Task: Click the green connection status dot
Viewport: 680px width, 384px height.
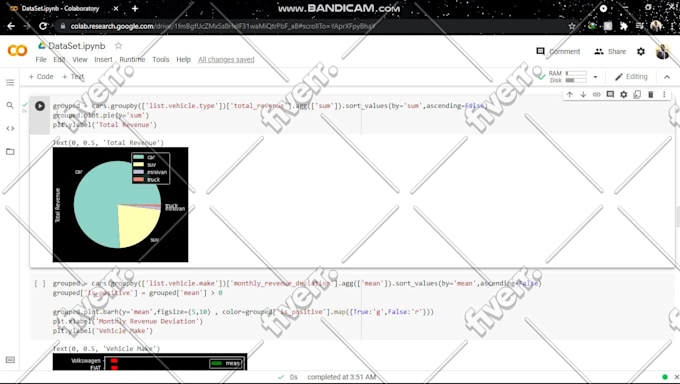Action: pyautogui.click(x=665, y=377)
